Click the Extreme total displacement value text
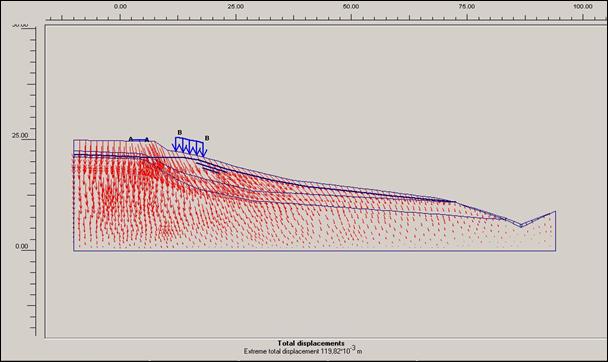608x362 pixels. point(303,351)
